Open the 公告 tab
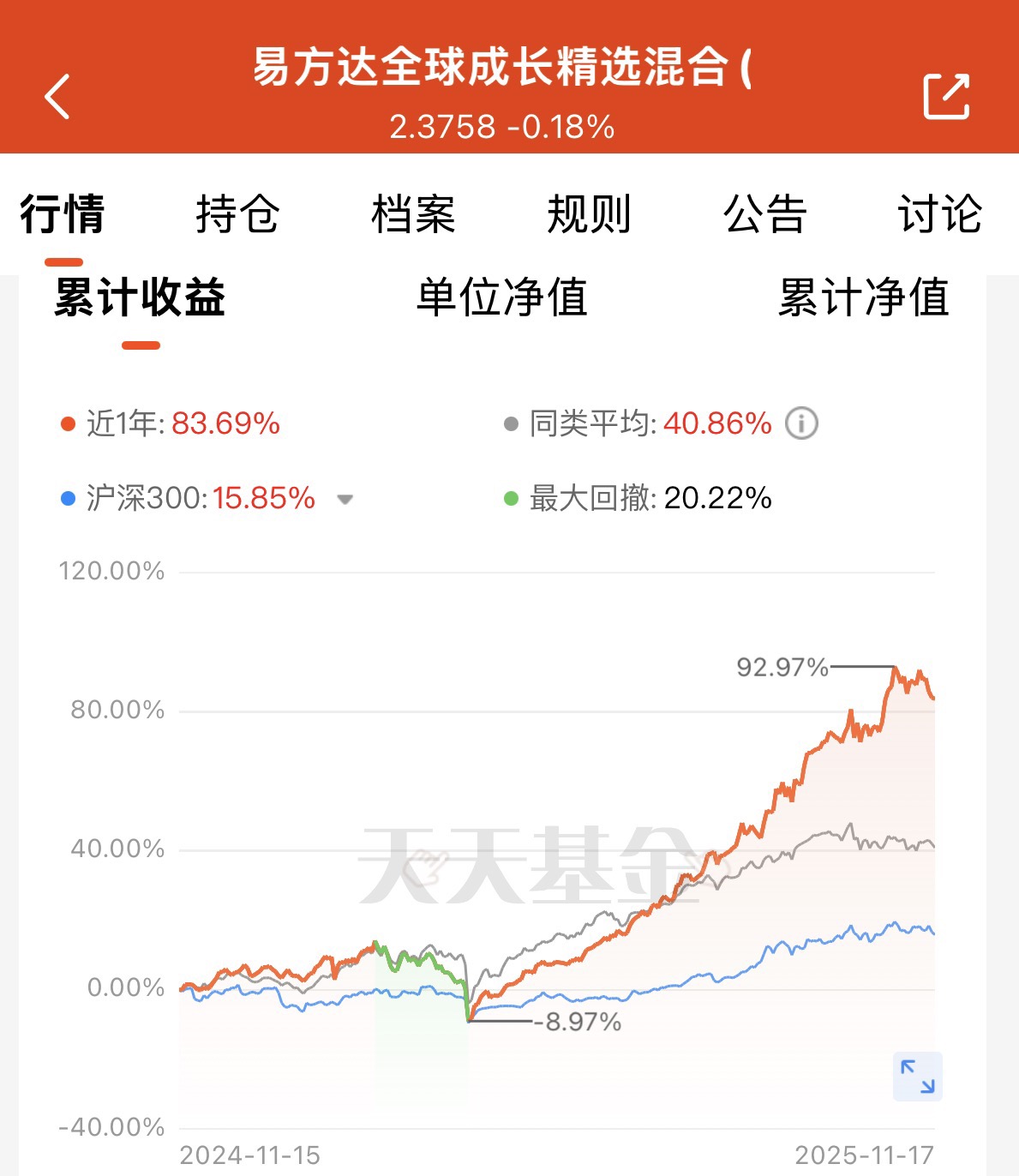This screenshot has width=1019, height=1176. [x=765, y=214]
